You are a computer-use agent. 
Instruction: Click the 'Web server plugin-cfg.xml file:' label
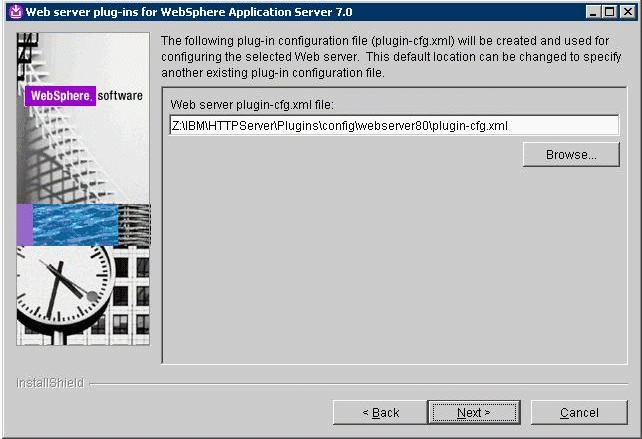[x=252, y=105]
